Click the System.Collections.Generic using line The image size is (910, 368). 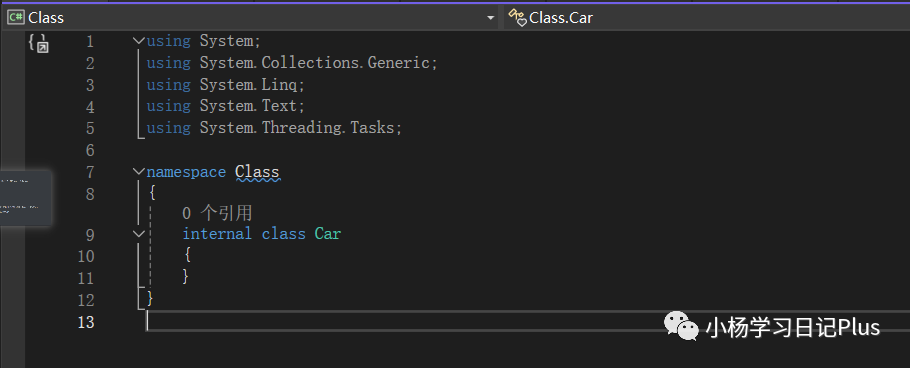click(x=292, y=63)
